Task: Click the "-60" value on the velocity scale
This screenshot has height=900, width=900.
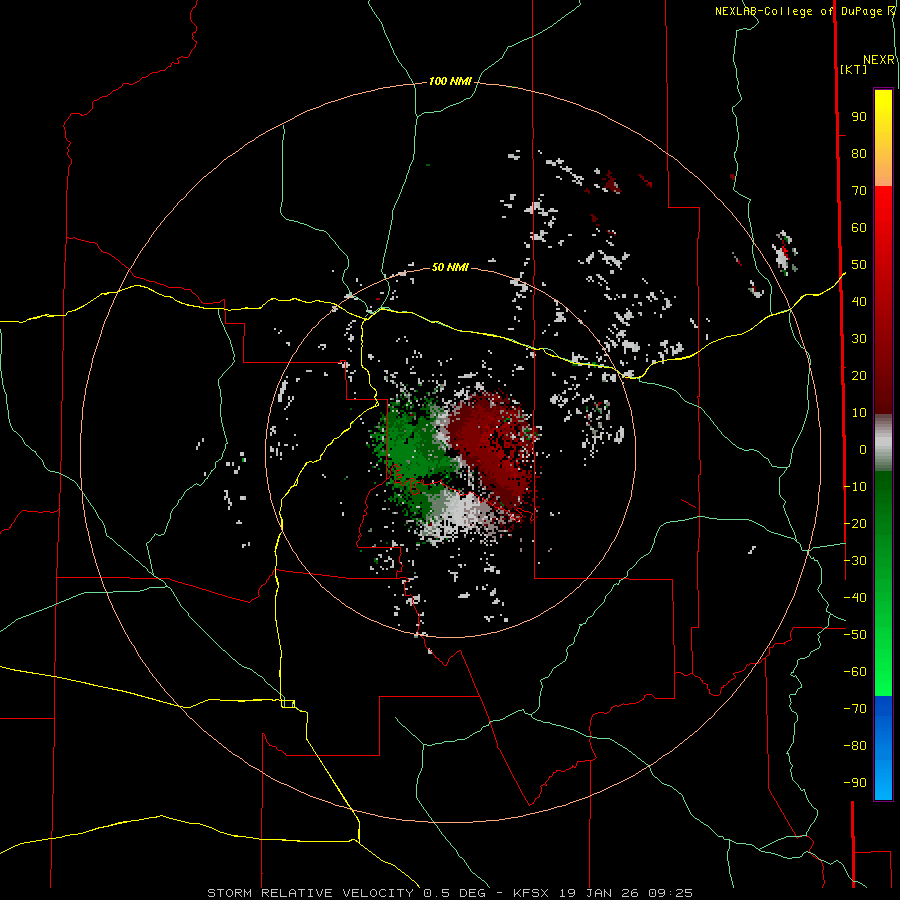Action: (x=855, y=672)
